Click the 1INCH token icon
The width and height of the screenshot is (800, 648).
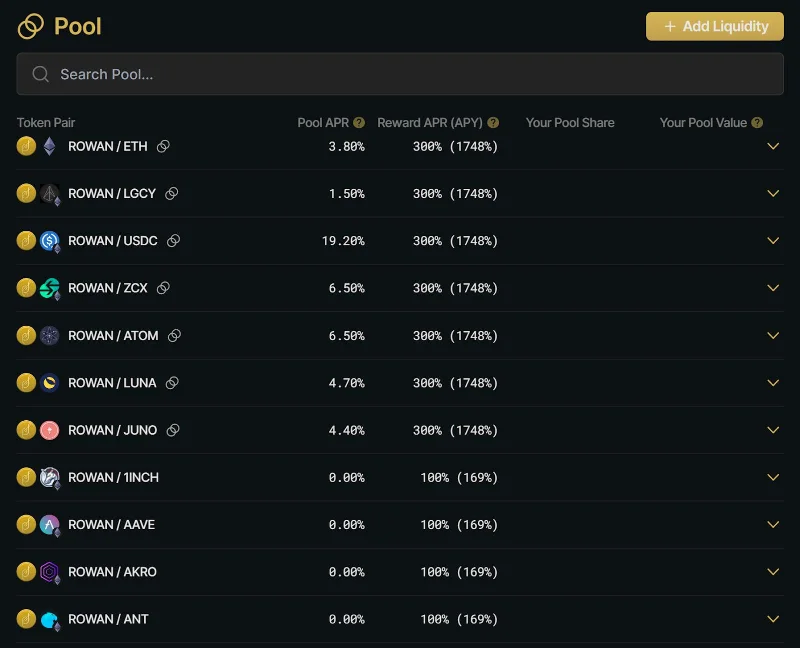(x=49, y=478)
